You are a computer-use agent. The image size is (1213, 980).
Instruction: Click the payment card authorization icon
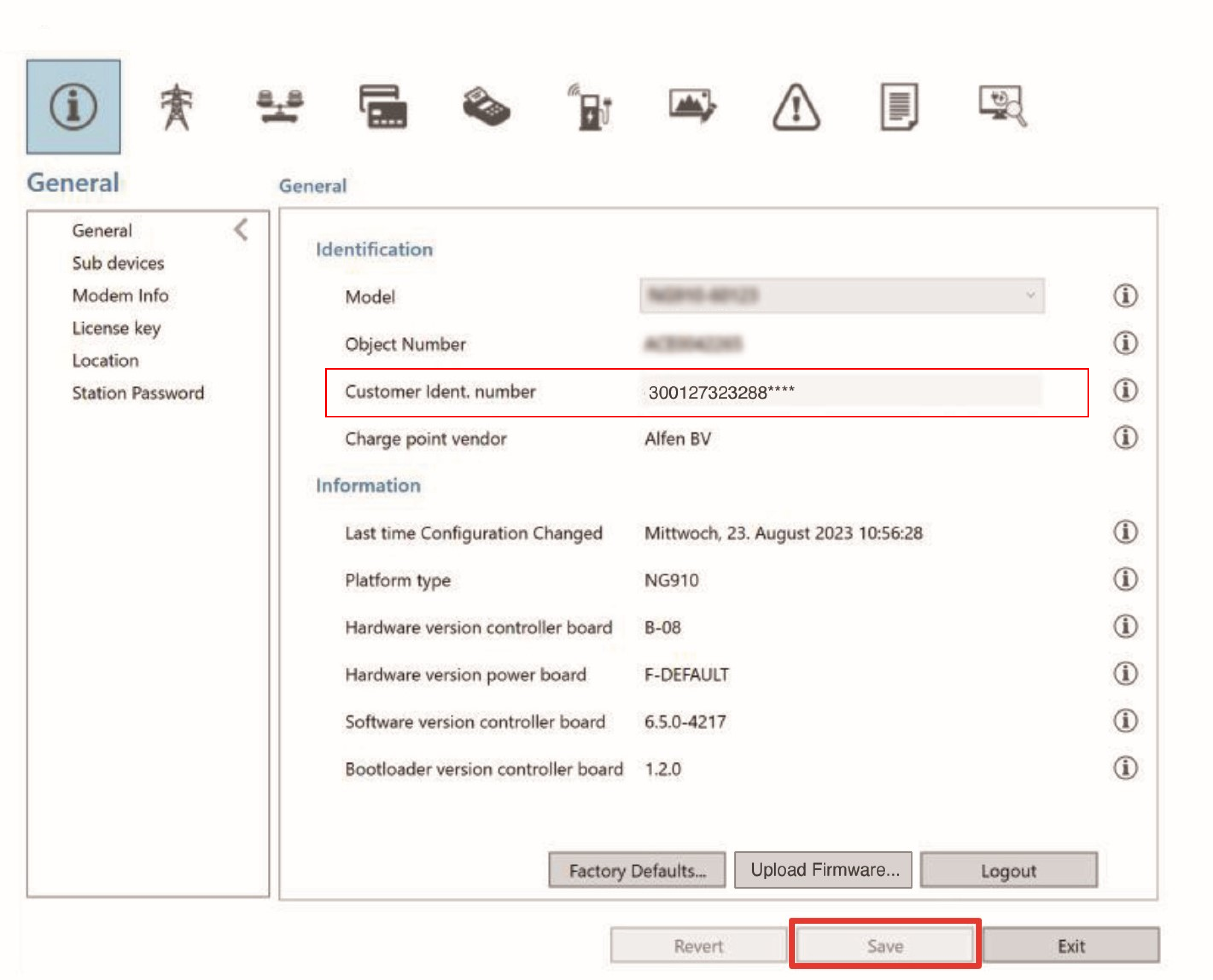pyautogui.click(x=383, y=107)
